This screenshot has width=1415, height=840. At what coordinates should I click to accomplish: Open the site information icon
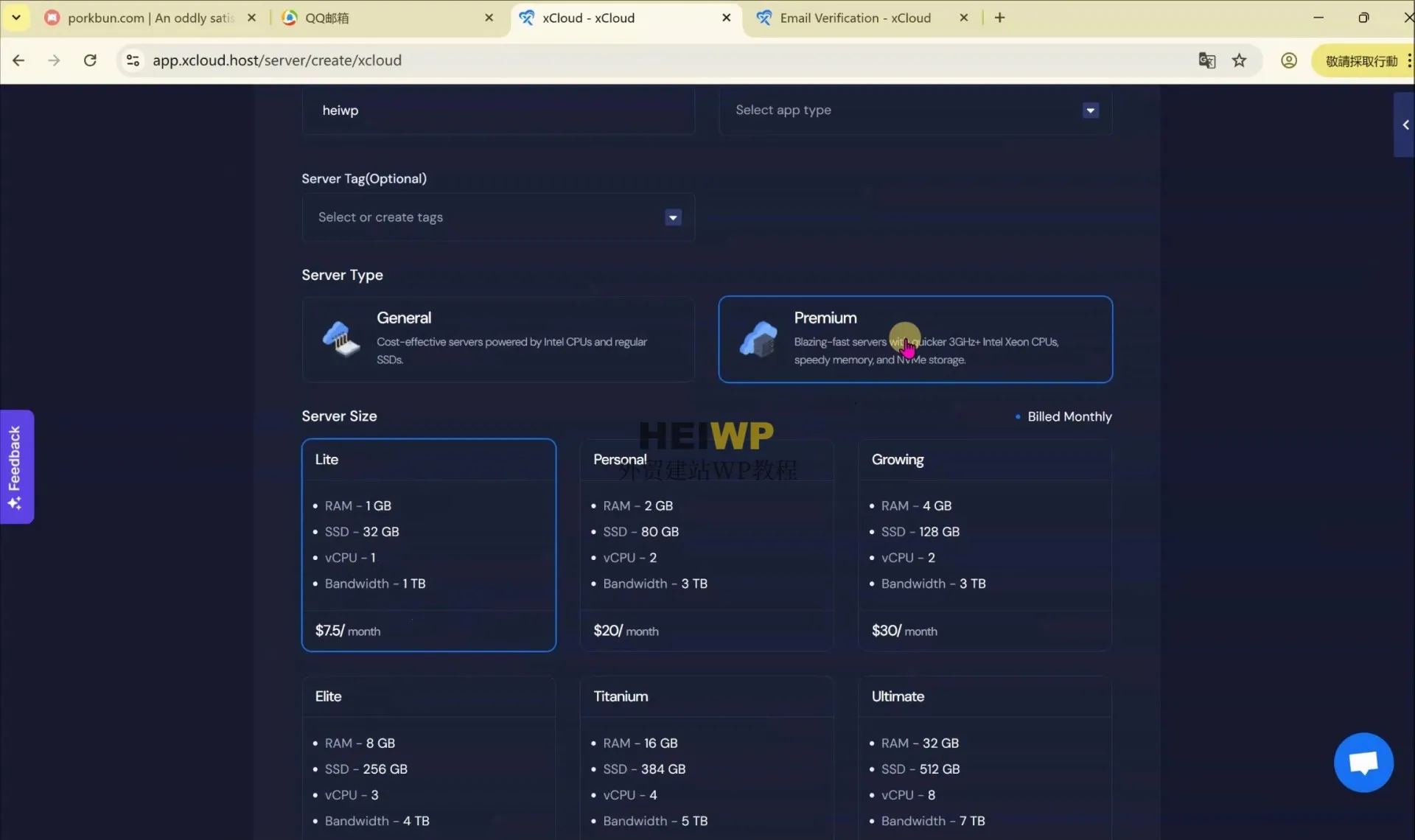(x=133, y=60)
